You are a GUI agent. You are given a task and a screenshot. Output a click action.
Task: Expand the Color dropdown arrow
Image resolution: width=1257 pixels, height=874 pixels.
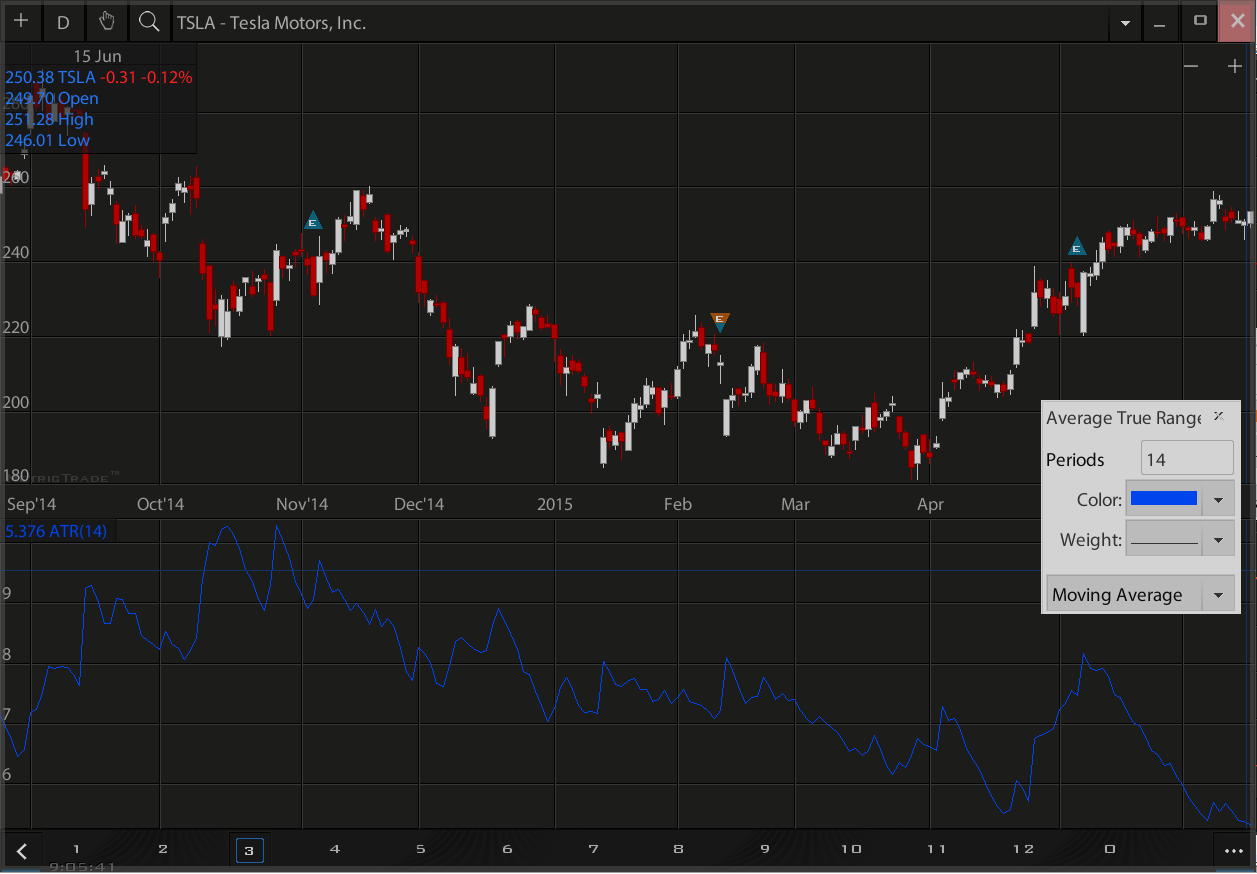click(1218, 499)
